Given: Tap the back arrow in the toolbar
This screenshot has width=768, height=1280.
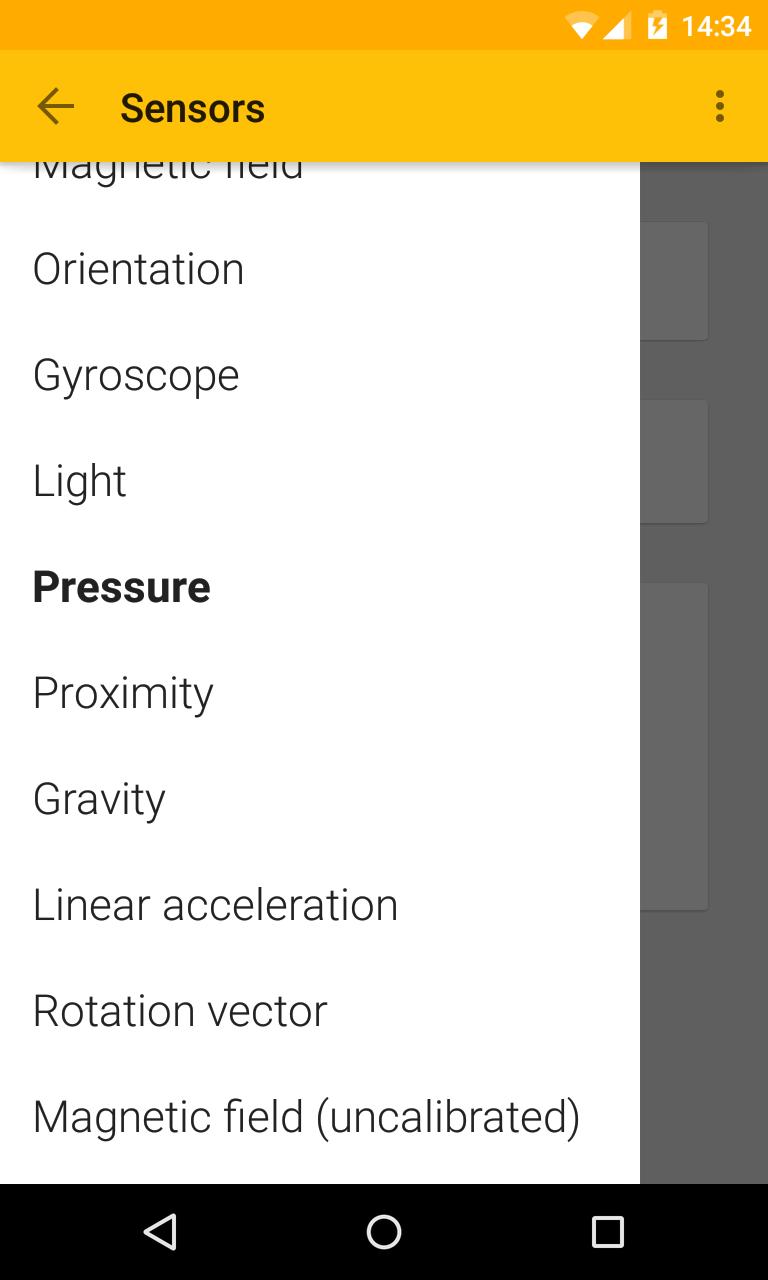Looking at the screenshot, I should [55, 106].
